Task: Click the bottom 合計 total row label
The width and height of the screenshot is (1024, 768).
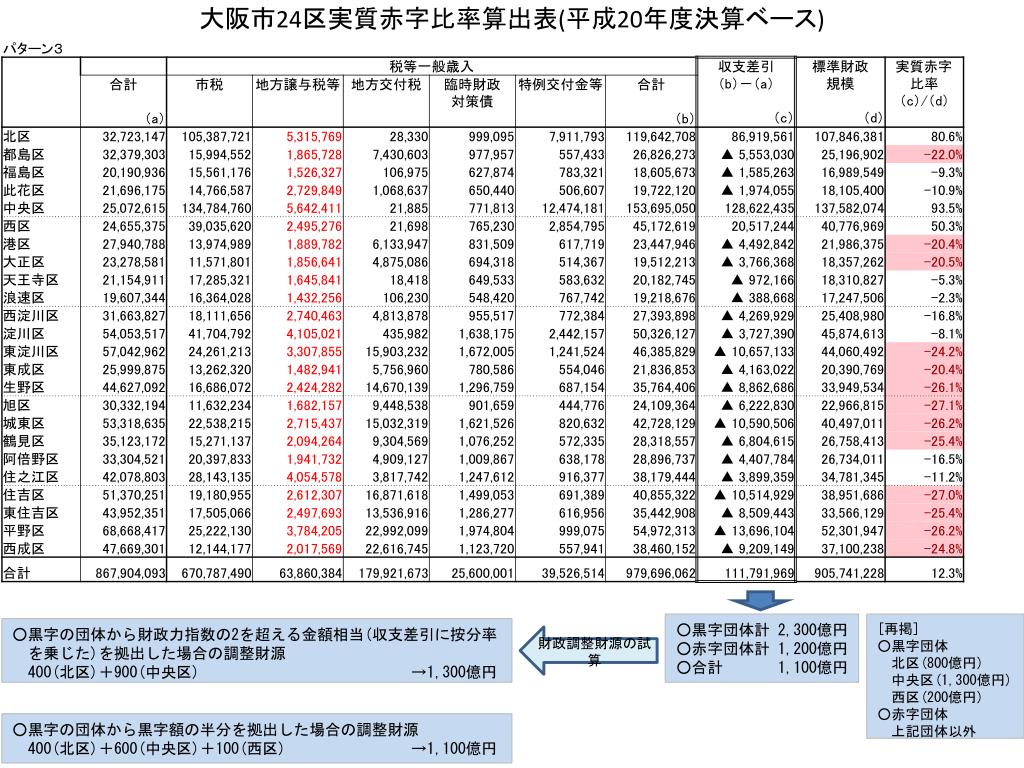Action: pyautogui.click(x=17, y=573)
